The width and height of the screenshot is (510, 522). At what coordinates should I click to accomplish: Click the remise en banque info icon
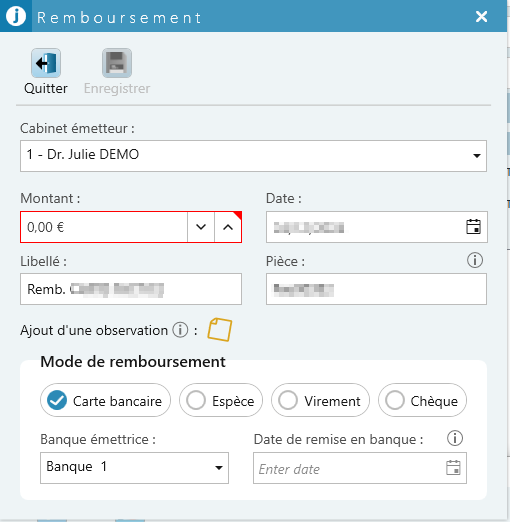(x=455, y=438)
